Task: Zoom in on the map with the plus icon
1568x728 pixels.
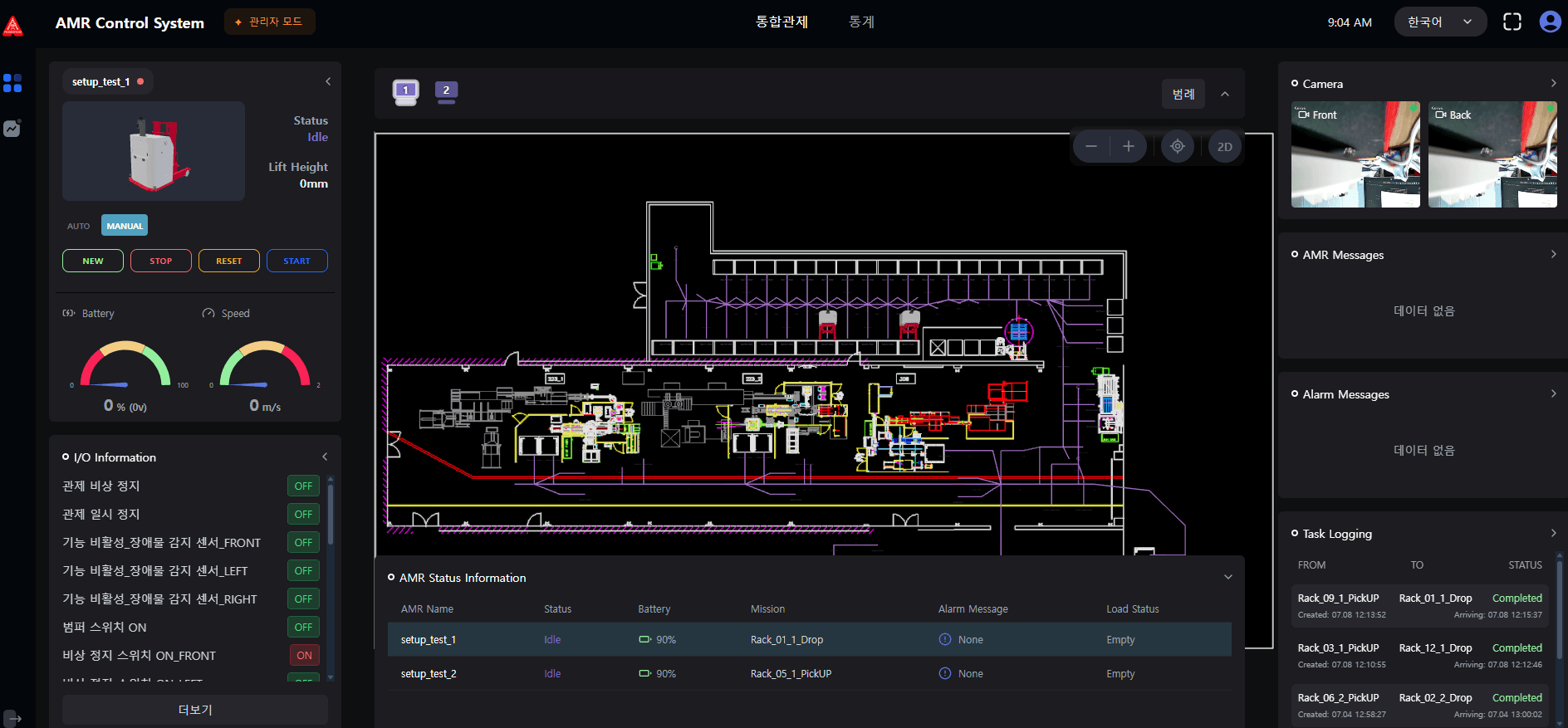Action: pyautogui.click(x=1128, y=147)
